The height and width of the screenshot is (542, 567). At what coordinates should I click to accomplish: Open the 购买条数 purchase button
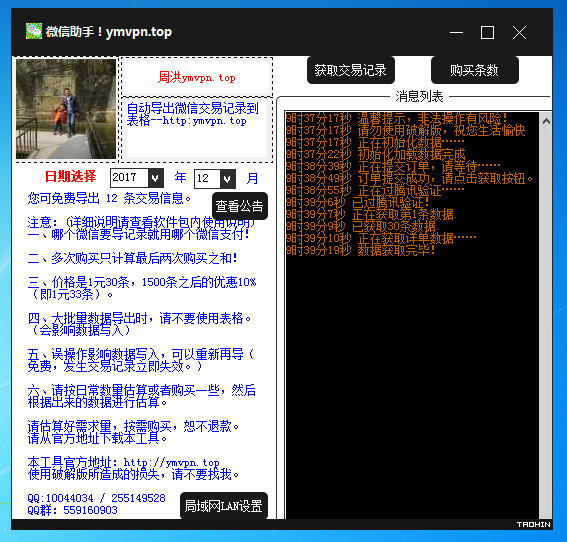point(474,70)
